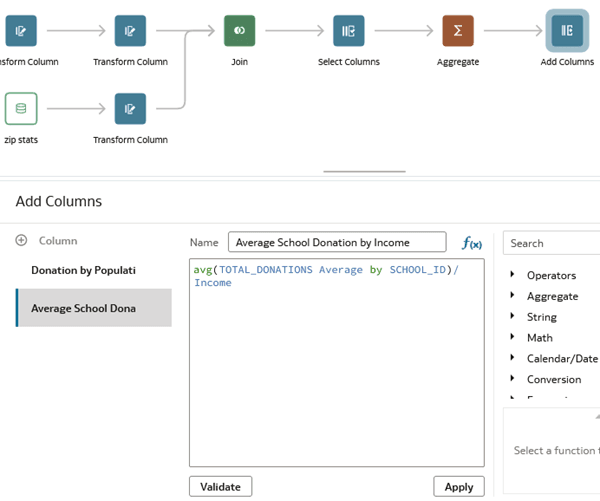Select the Select Columns node icon
This screenshot has height=501, width=600.
click(x=349, y=31)
